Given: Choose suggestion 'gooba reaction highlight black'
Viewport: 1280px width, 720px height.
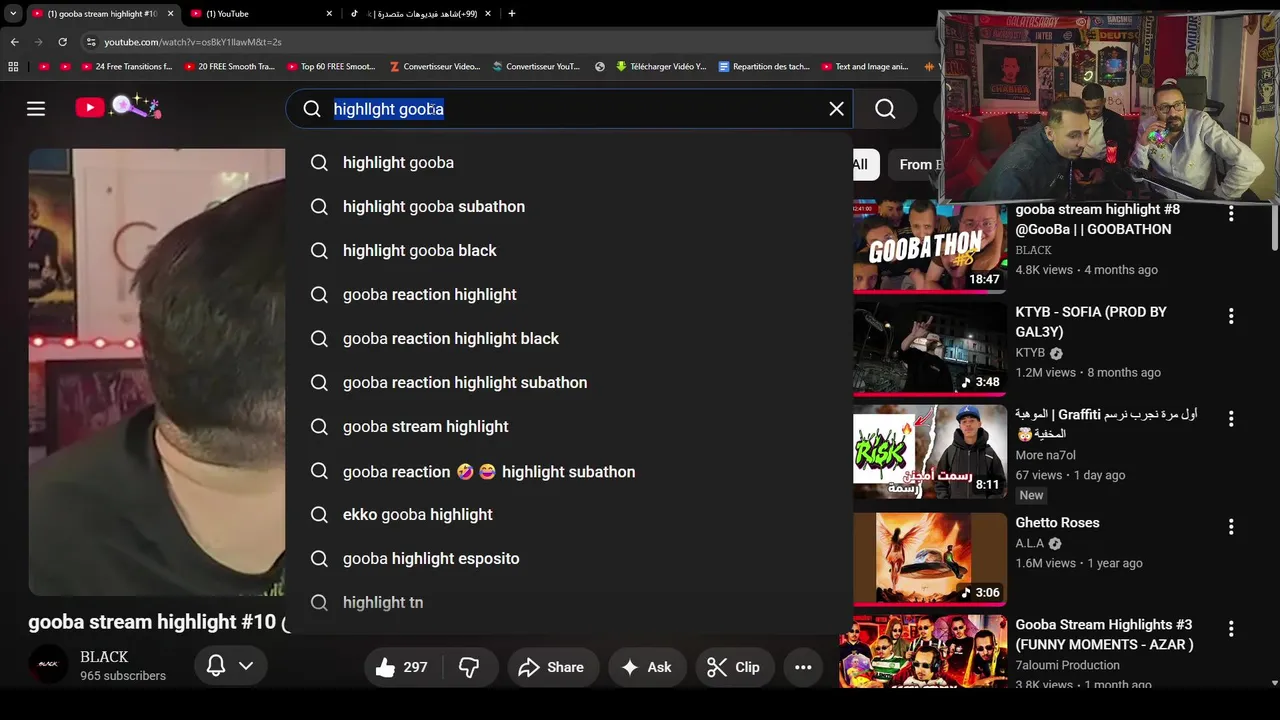Looking at the screenshot, I should tap(569, 338).
